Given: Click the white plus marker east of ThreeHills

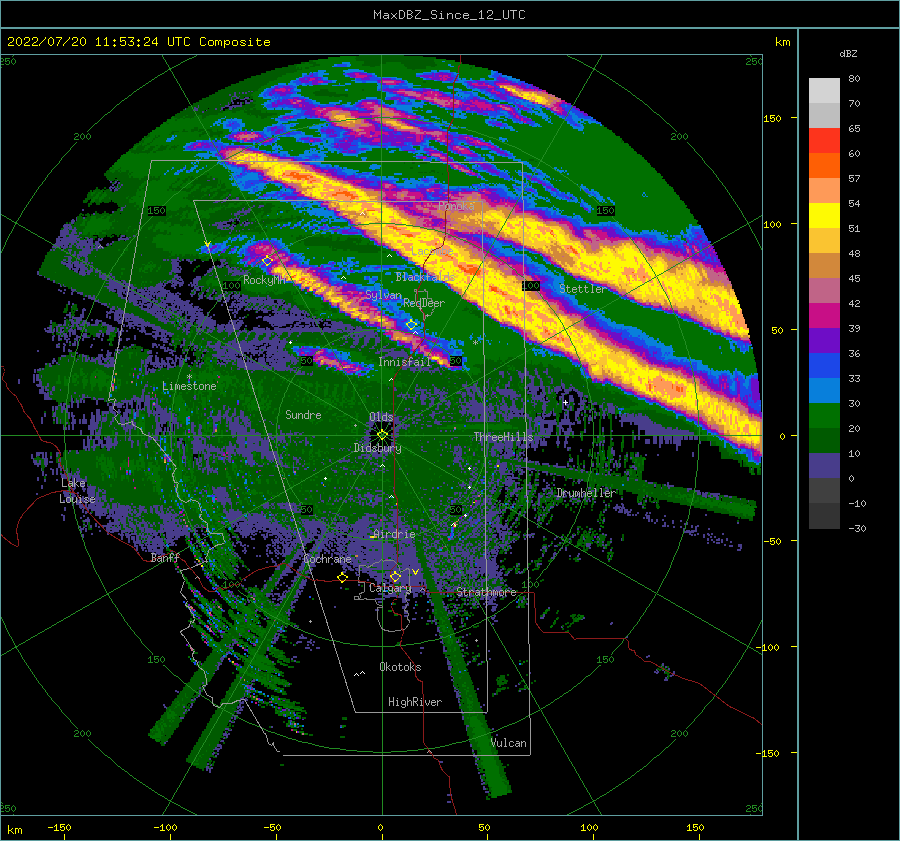Looking at the screenshot, I should pos(565,402).
